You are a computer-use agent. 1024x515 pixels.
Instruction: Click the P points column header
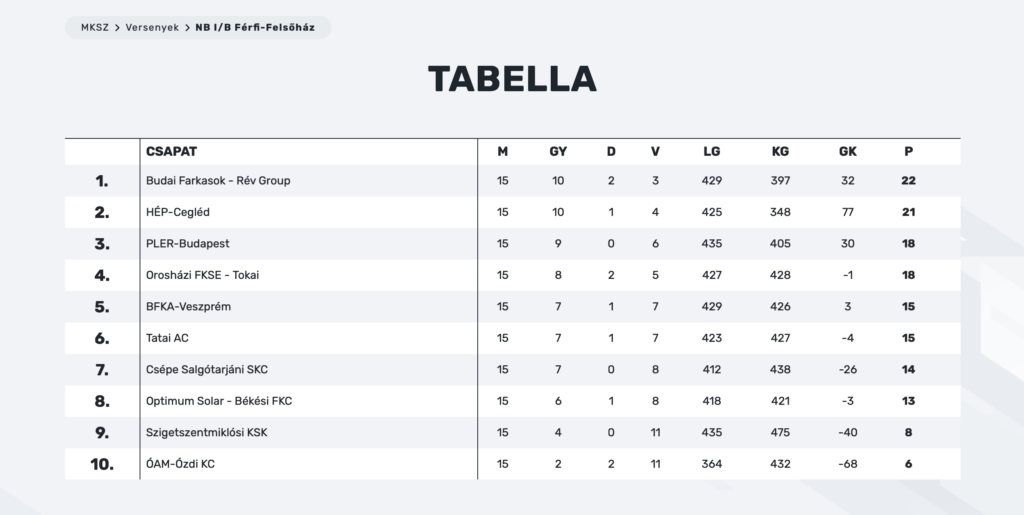(x=908, y=151)
